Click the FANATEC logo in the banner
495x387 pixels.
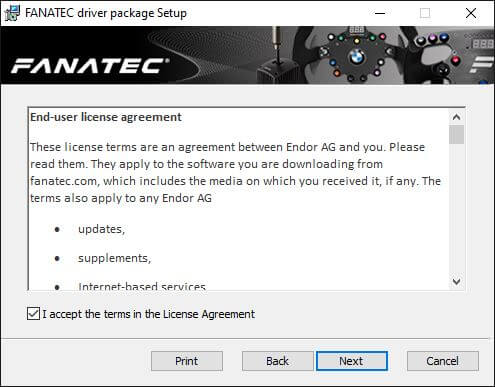[x=90, y=66]
